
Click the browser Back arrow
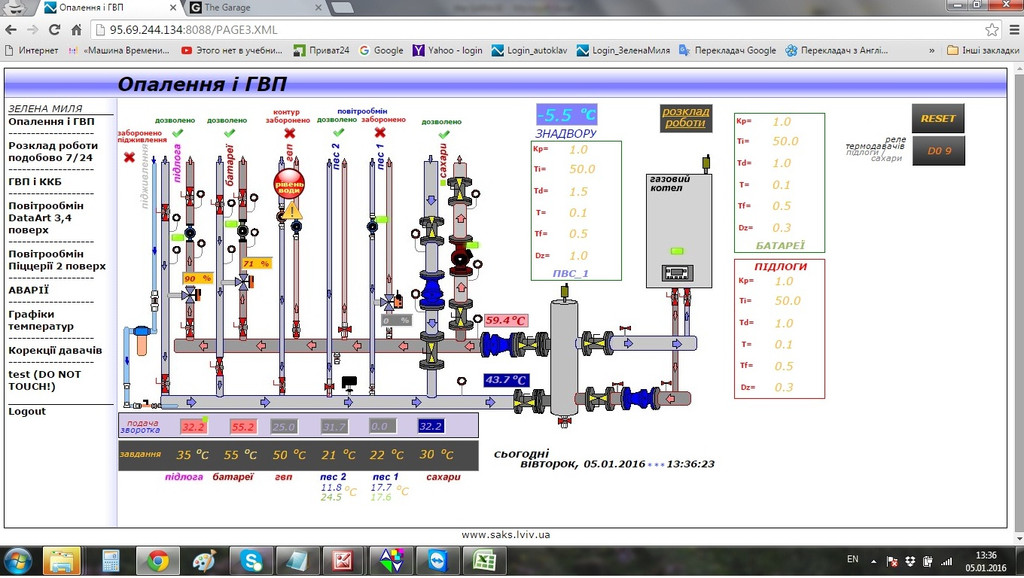11,29
